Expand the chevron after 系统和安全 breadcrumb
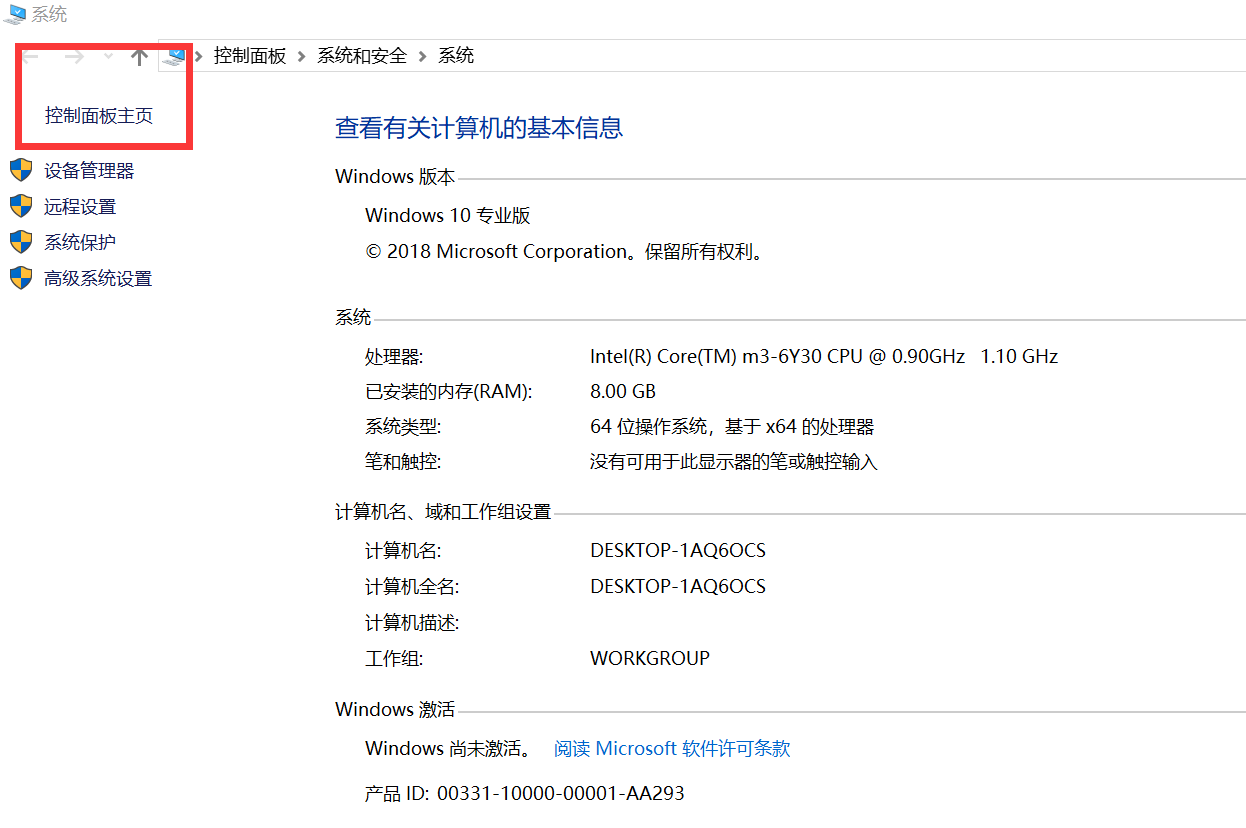Screen dimensions: 1246x828 pyautogui.click(x=423, y=56)
